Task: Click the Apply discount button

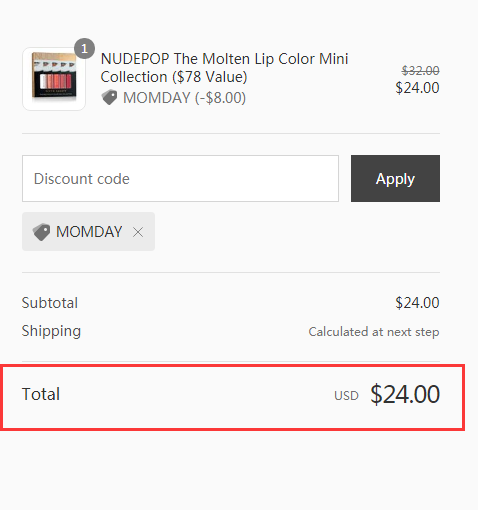Action: (395, 178)
